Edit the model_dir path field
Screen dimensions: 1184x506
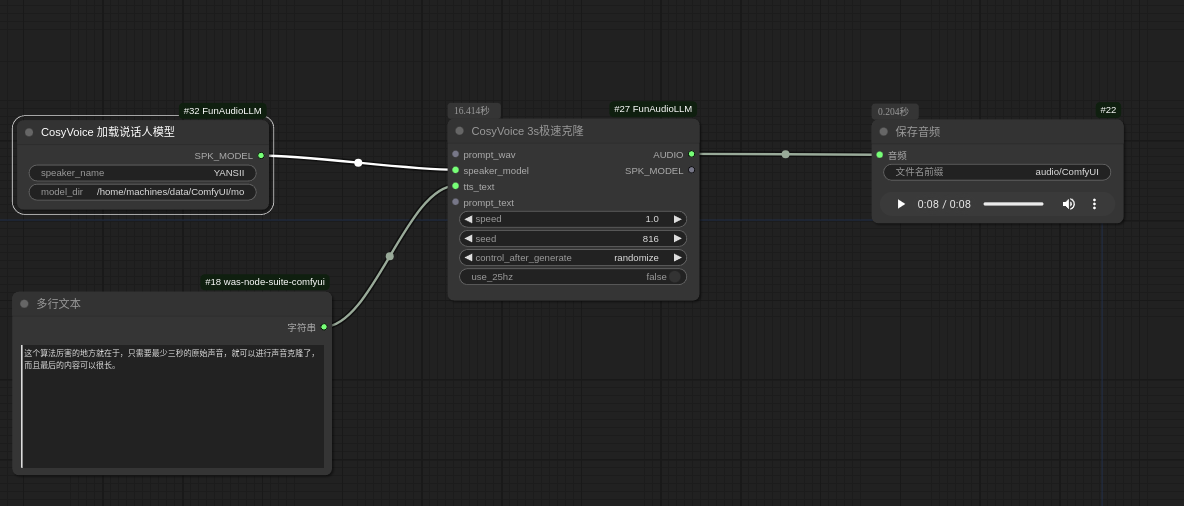tap(143, 192)
